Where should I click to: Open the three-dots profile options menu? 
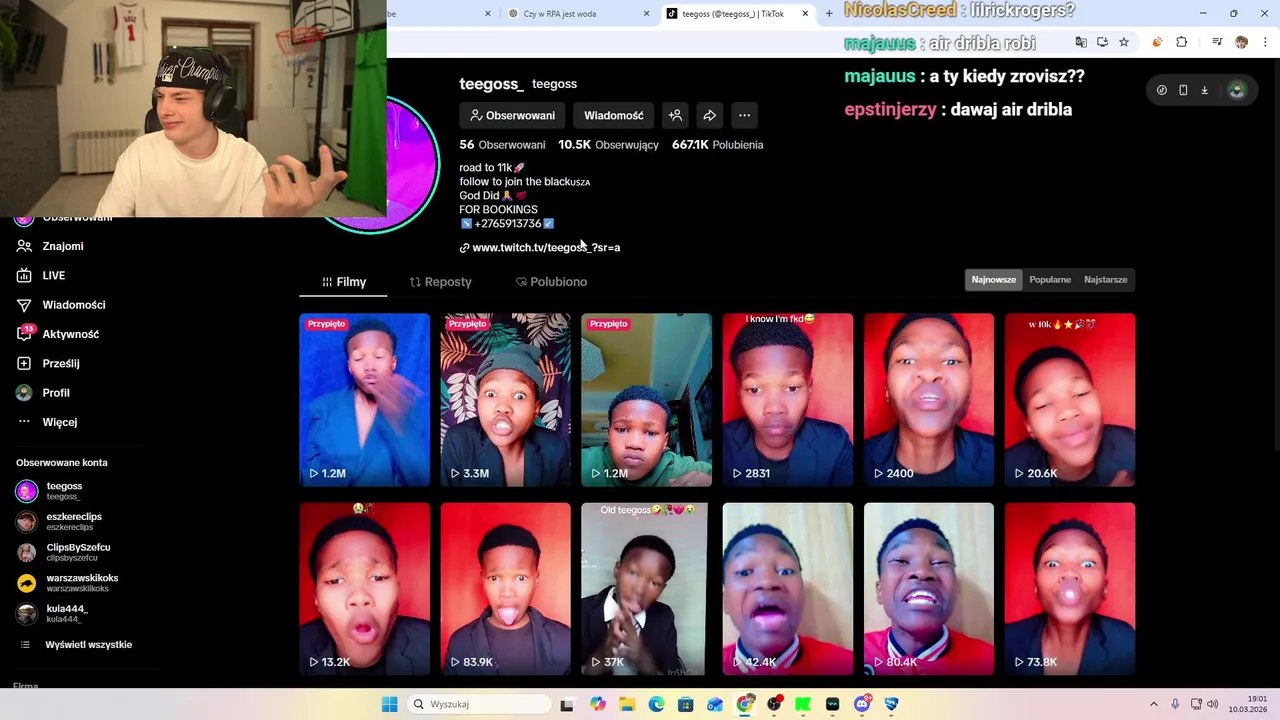744,115
